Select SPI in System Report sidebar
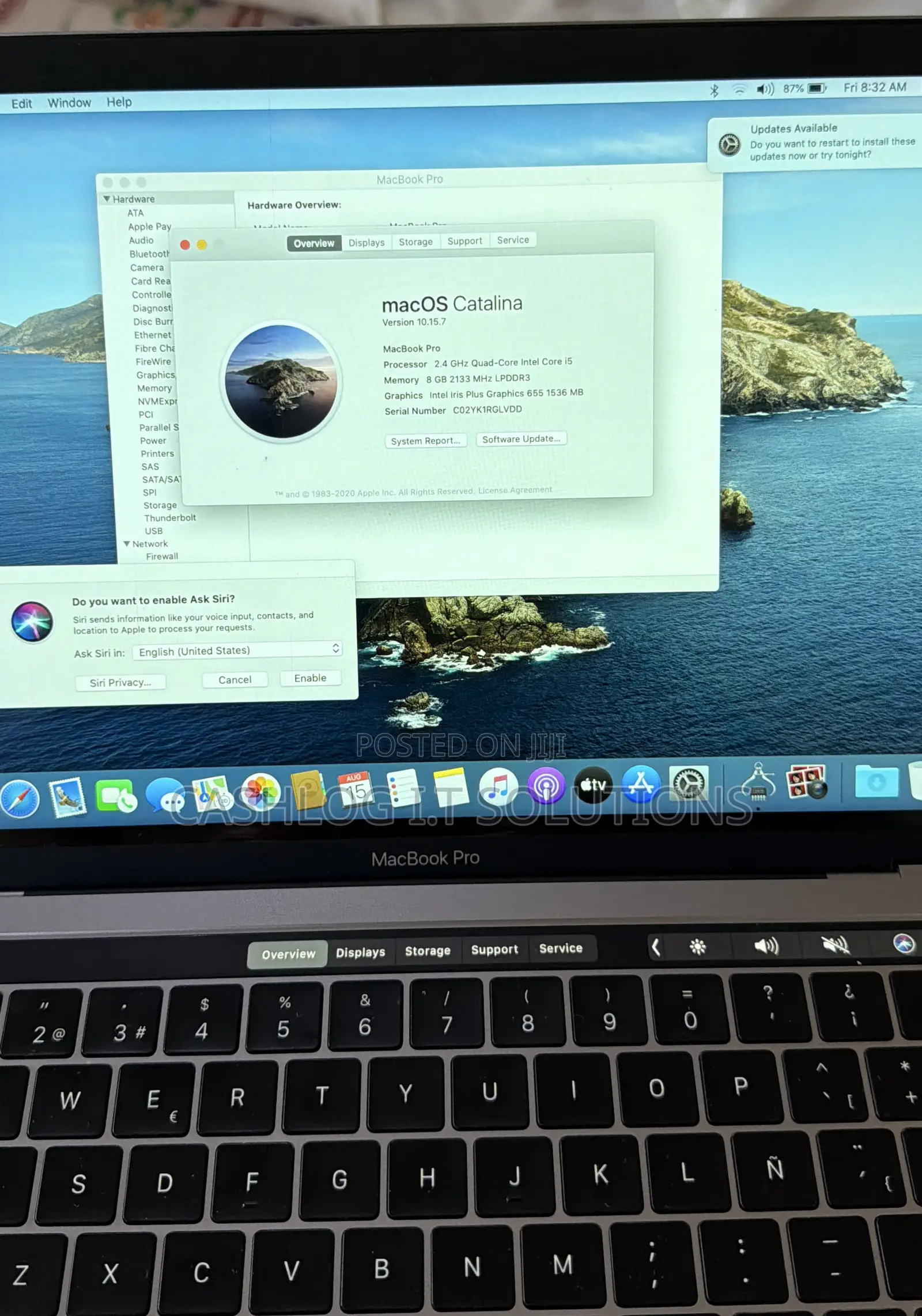Image resolution: width=922 pixels, height=1316 pixels. click(x=150, y=492)
